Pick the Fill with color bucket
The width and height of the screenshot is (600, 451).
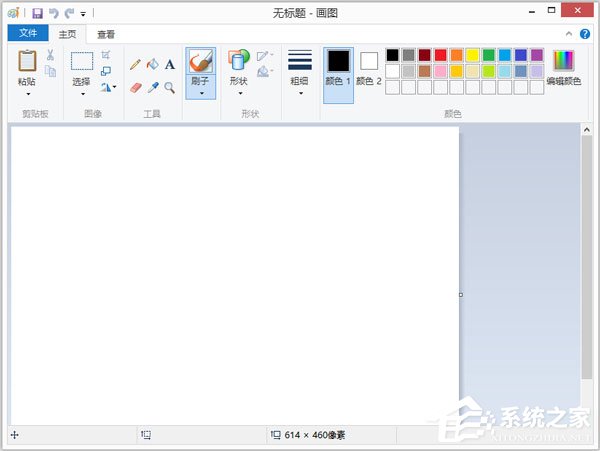(x=152, y=64)
